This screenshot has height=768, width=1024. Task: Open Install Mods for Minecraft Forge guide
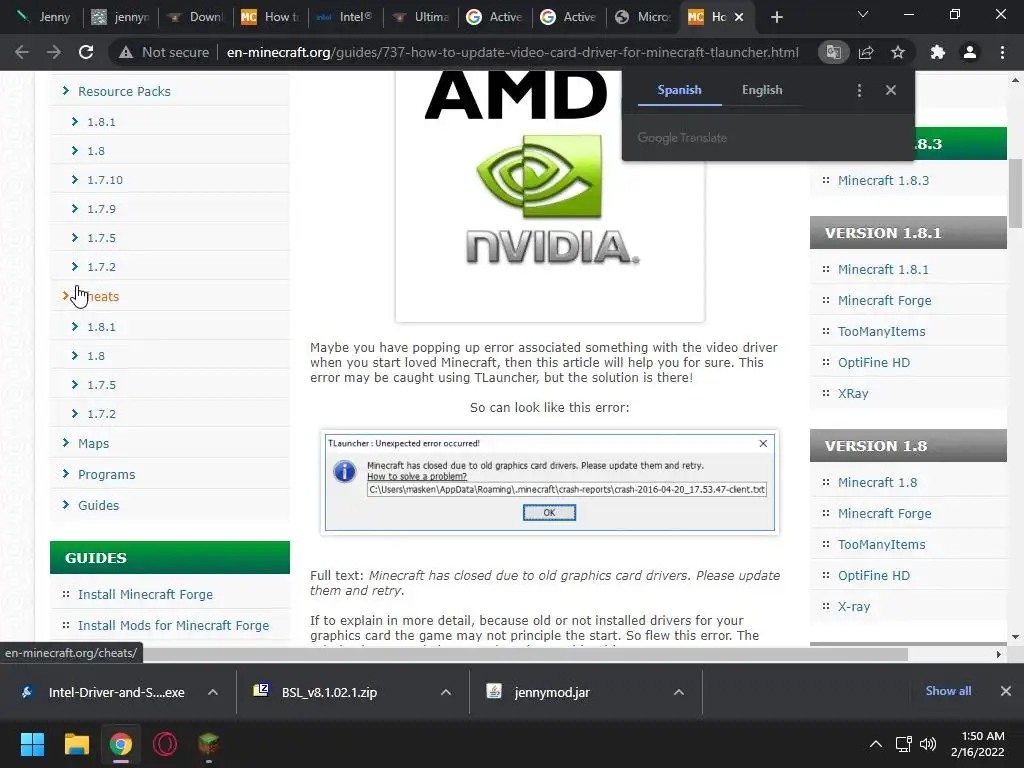pos(173,626)
